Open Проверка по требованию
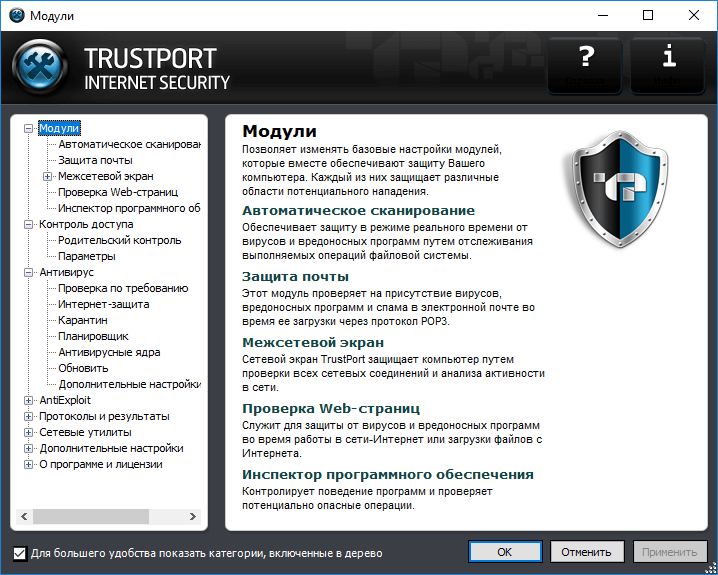This screenshot has width=718, height=575. point(123,288)
